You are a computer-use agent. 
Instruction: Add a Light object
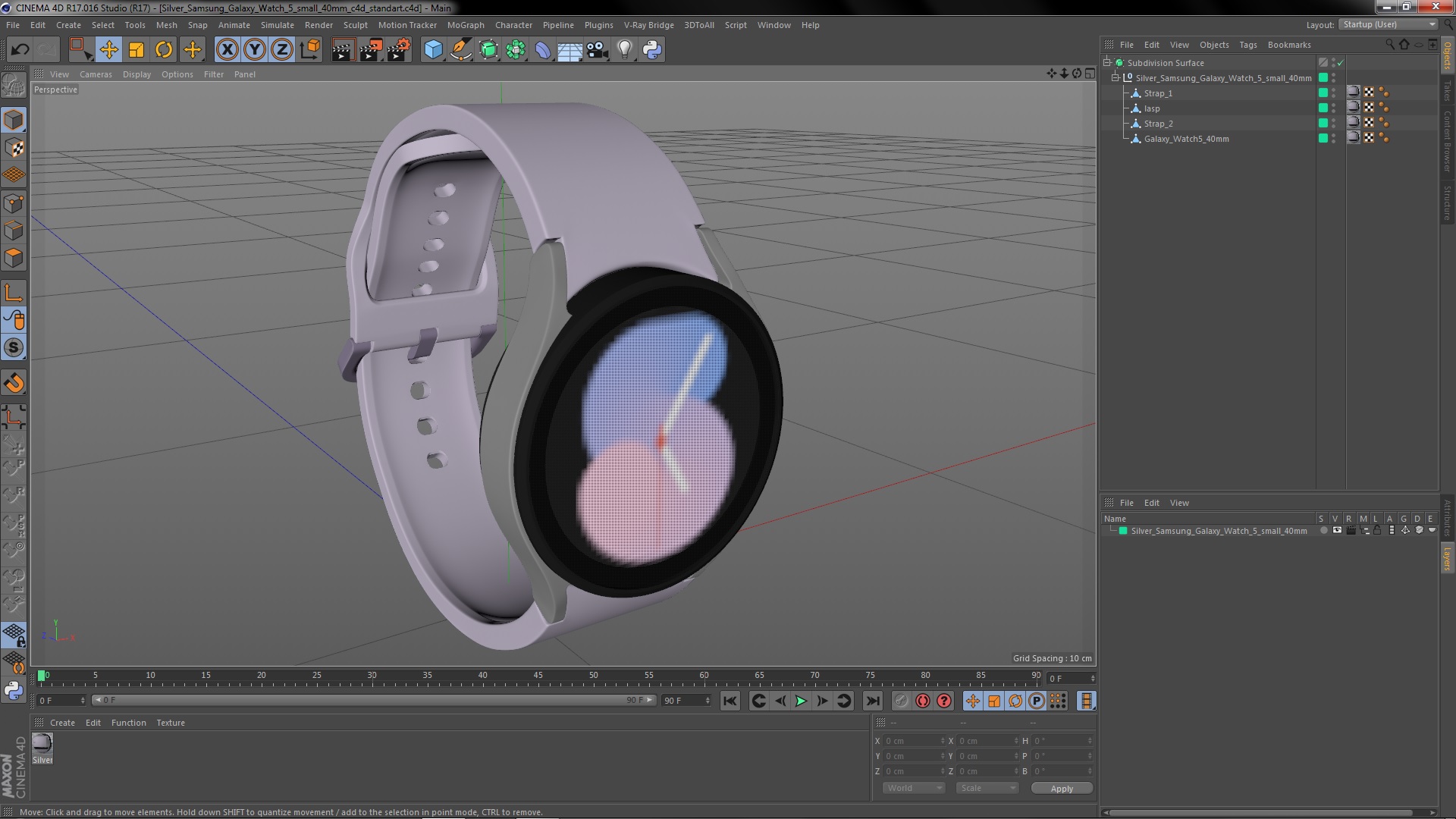(x=624, y=50)
